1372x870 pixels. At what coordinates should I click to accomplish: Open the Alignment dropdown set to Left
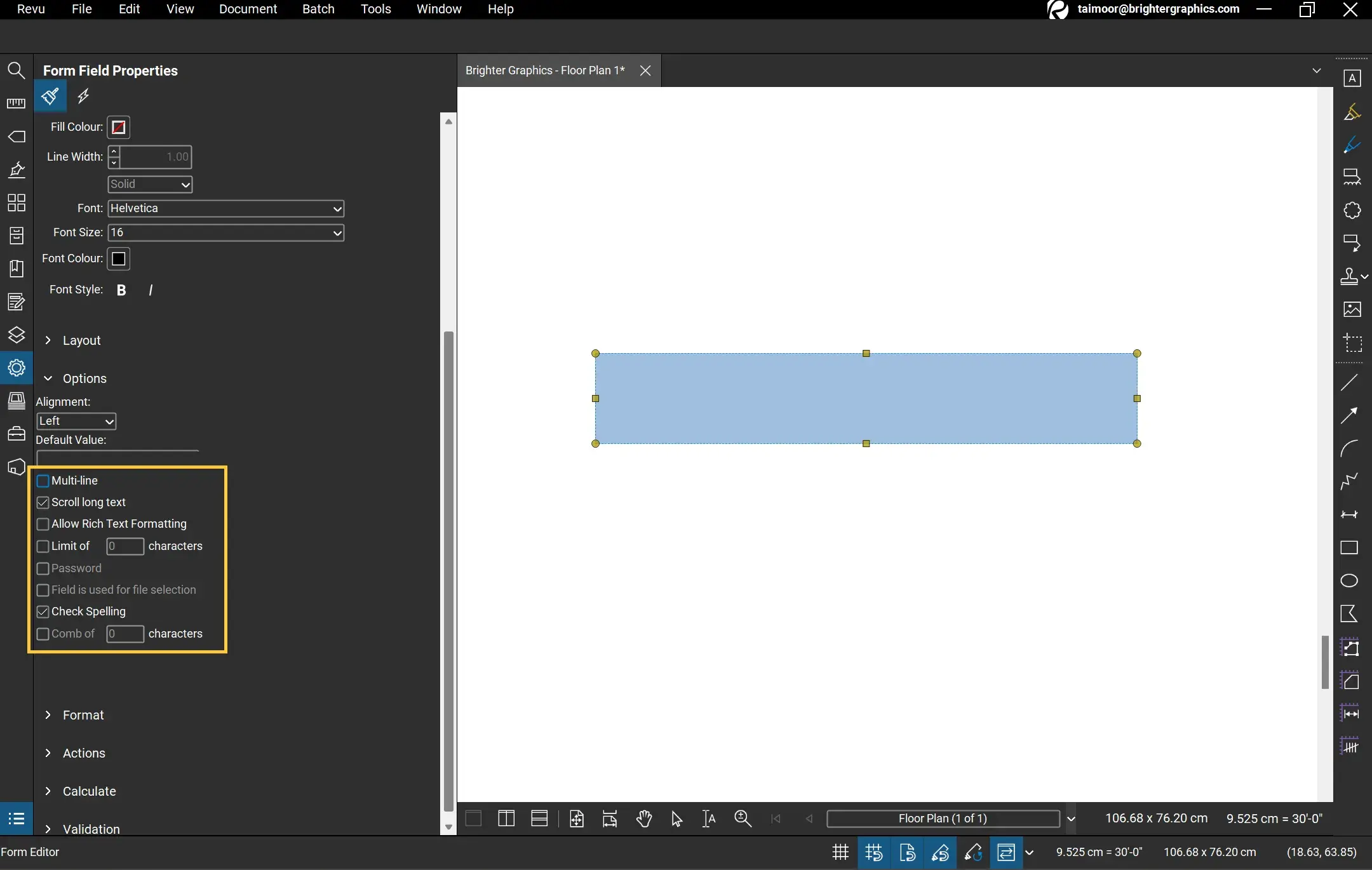coord(76,421)
